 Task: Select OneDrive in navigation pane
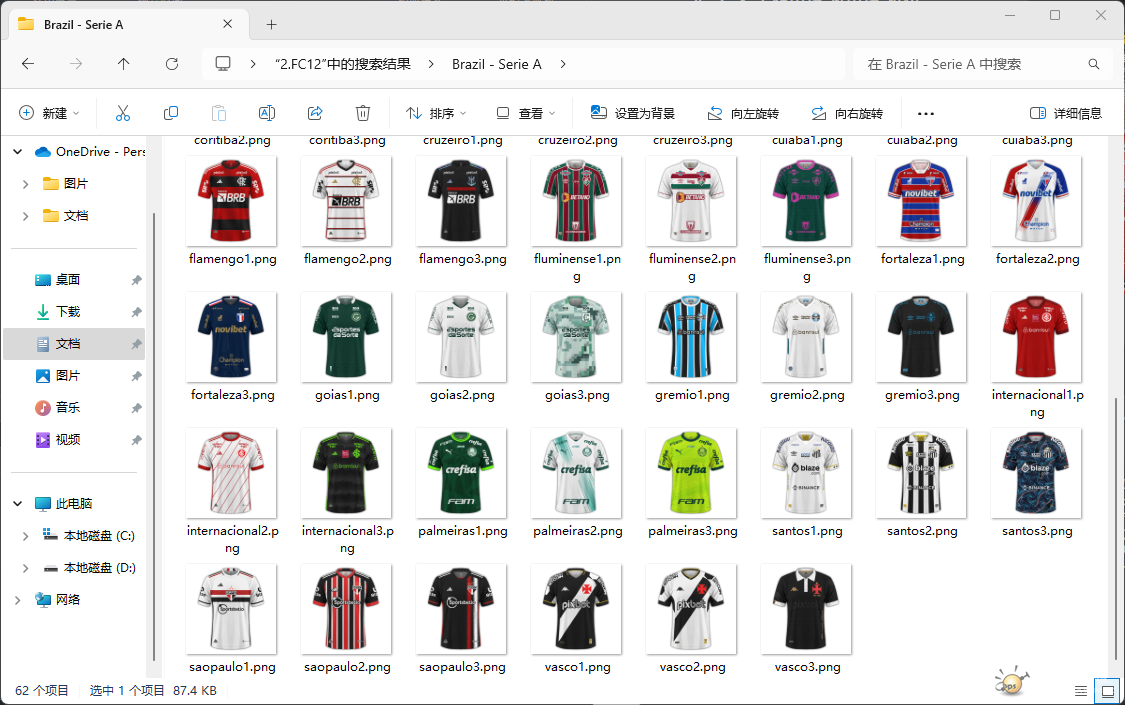[x=90, y=151]
